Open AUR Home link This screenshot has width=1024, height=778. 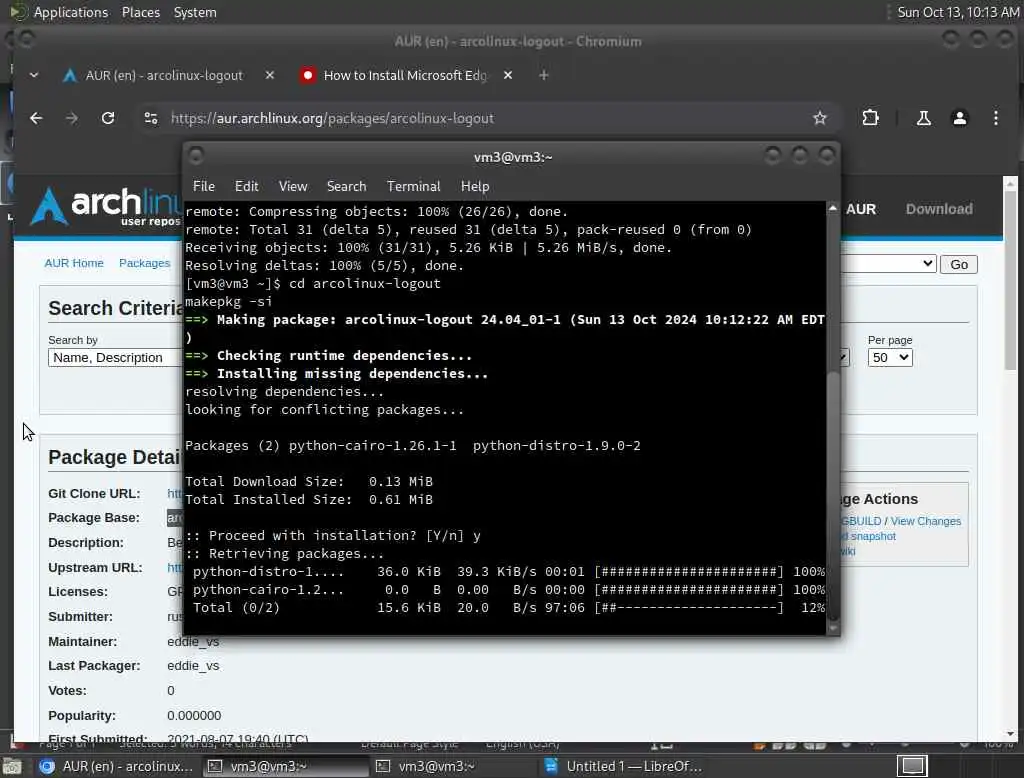tap(74, 263)
